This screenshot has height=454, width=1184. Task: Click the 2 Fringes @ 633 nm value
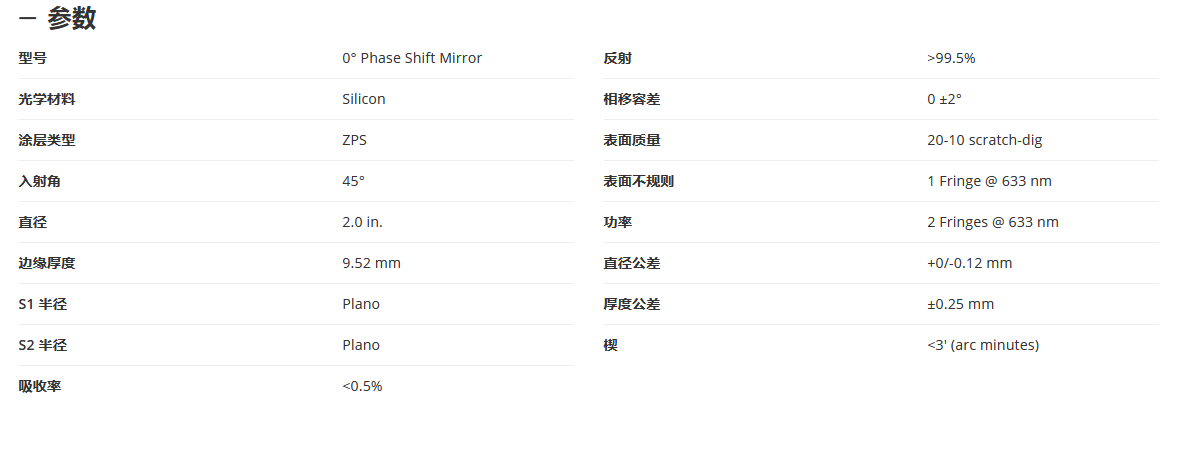[x=992, y=222]
